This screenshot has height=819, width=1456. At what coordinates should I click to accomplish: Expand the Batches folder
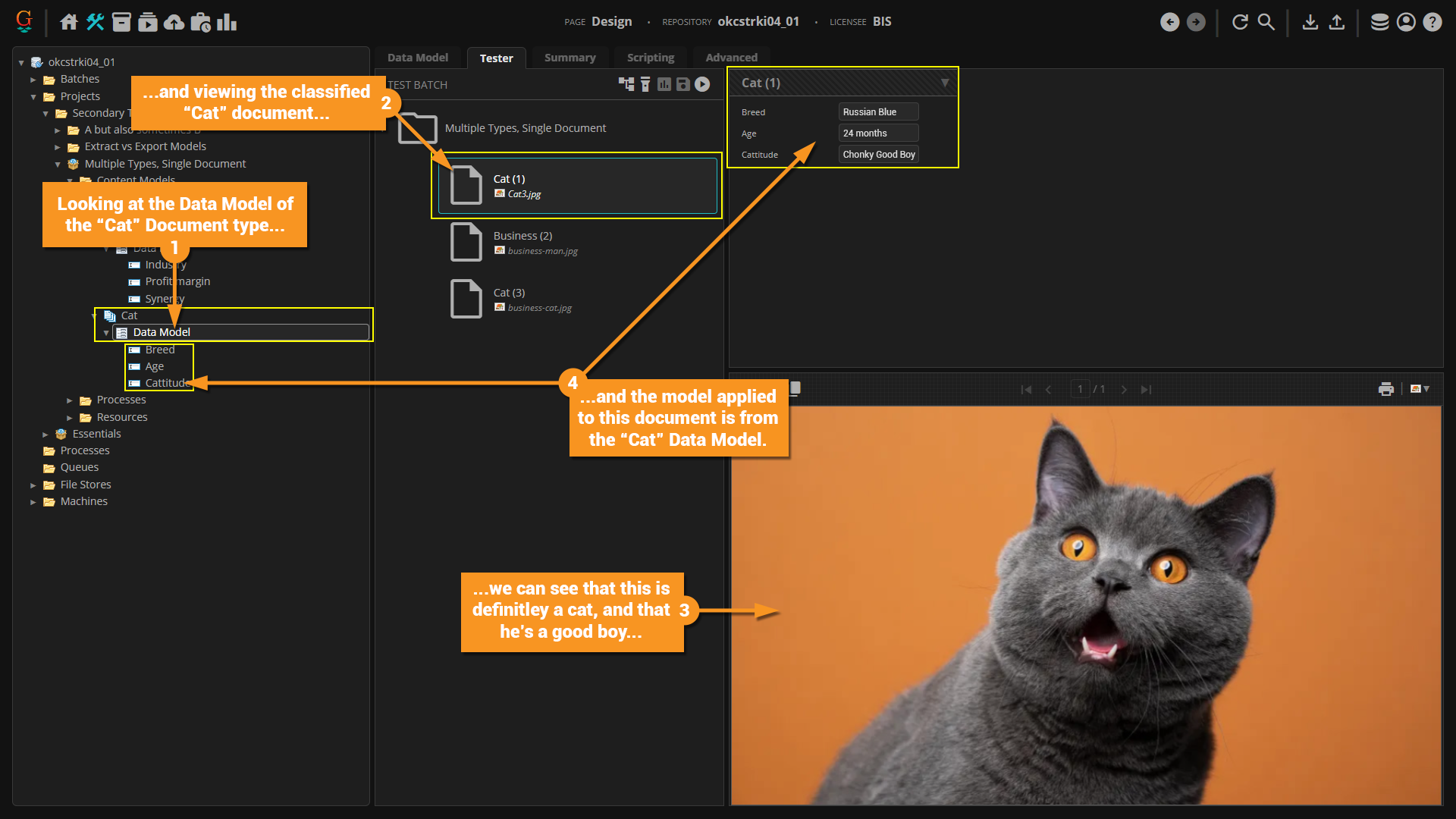[x=33, y=80]
